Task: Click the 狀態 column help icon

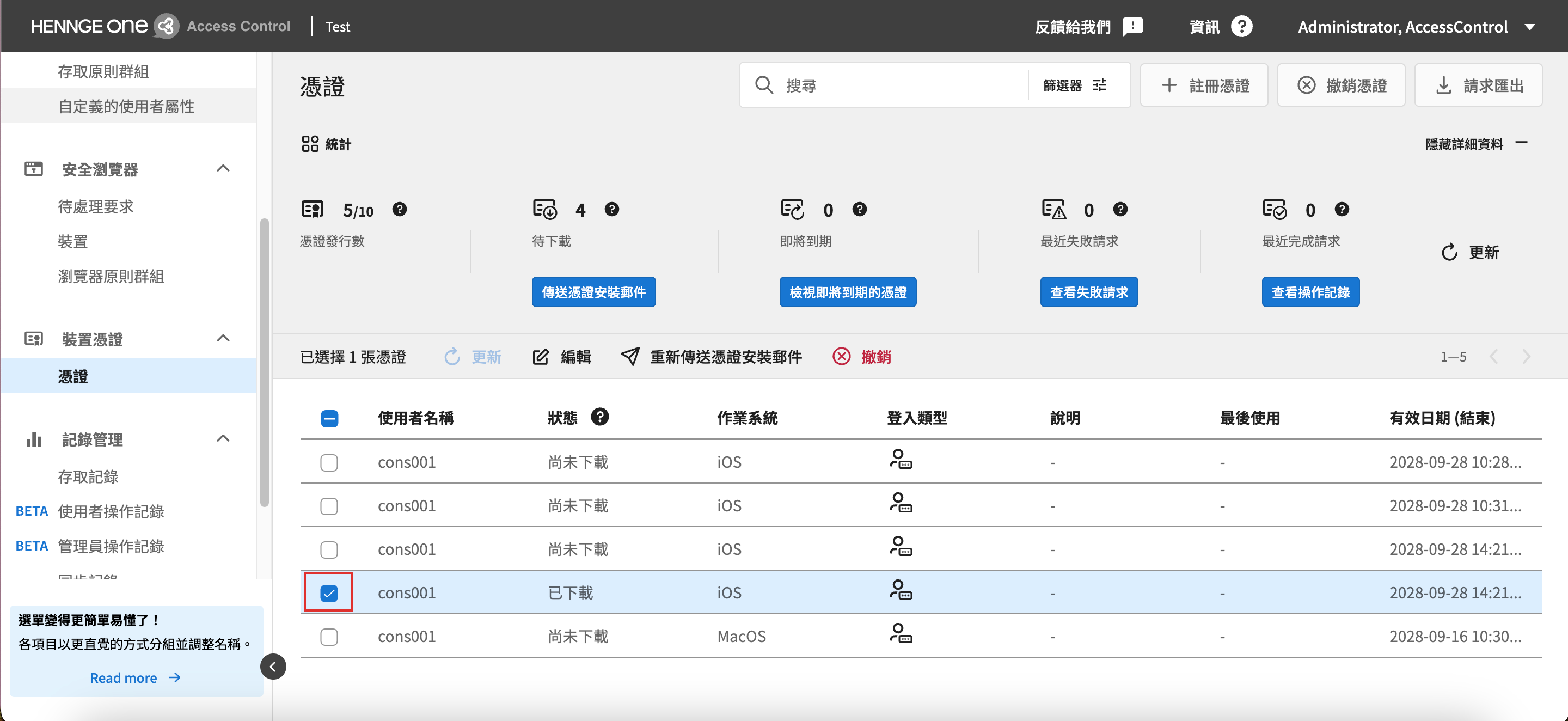Action: tap(600, 417)
